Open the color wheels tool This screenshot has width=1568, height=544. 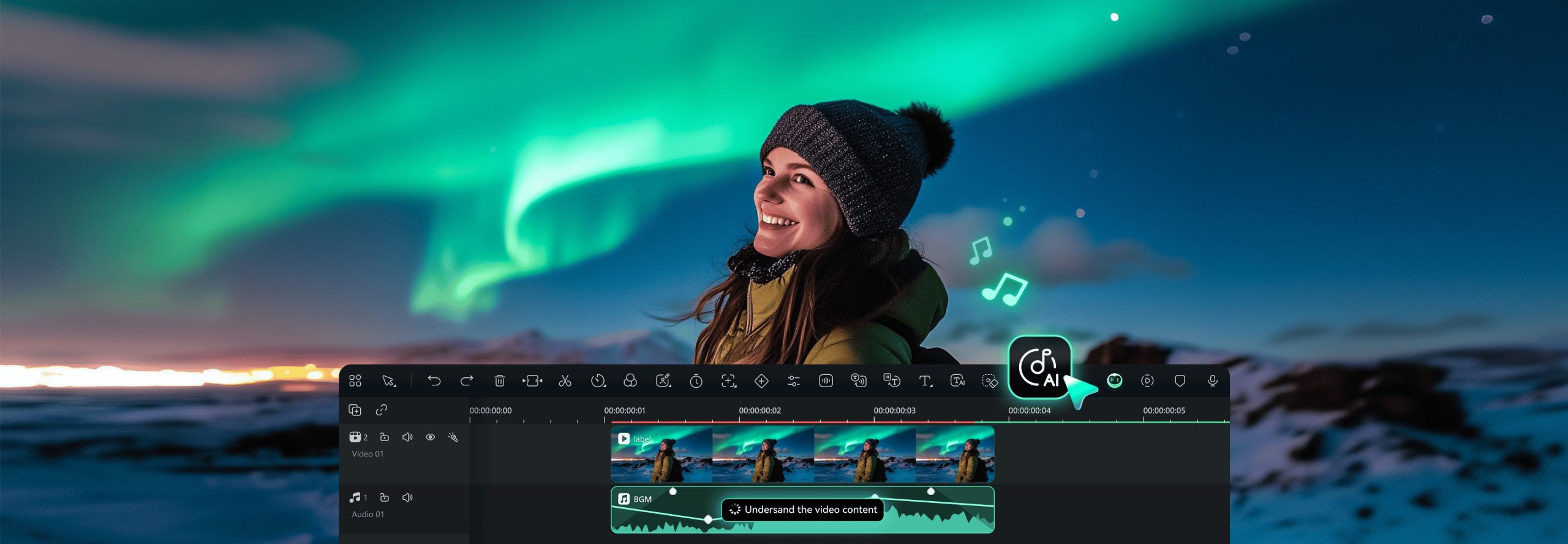click(630, 381)
